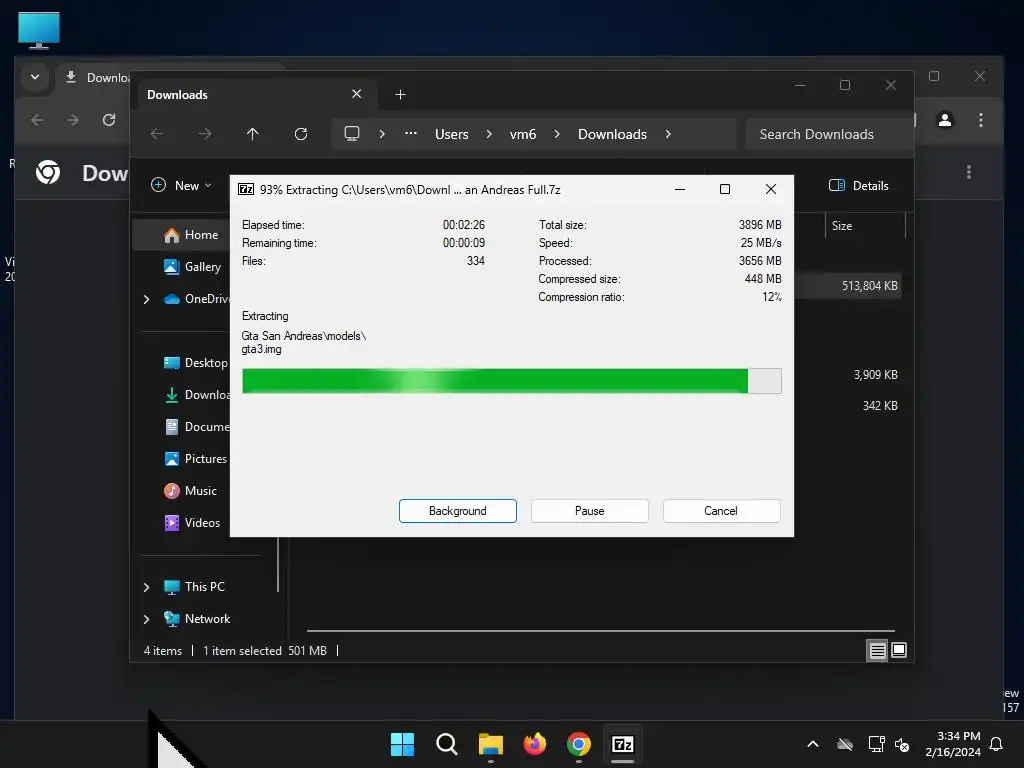Refresh the Downloads folder view
The width and height of the screenshot is (1024, 768).
(300, 134)
